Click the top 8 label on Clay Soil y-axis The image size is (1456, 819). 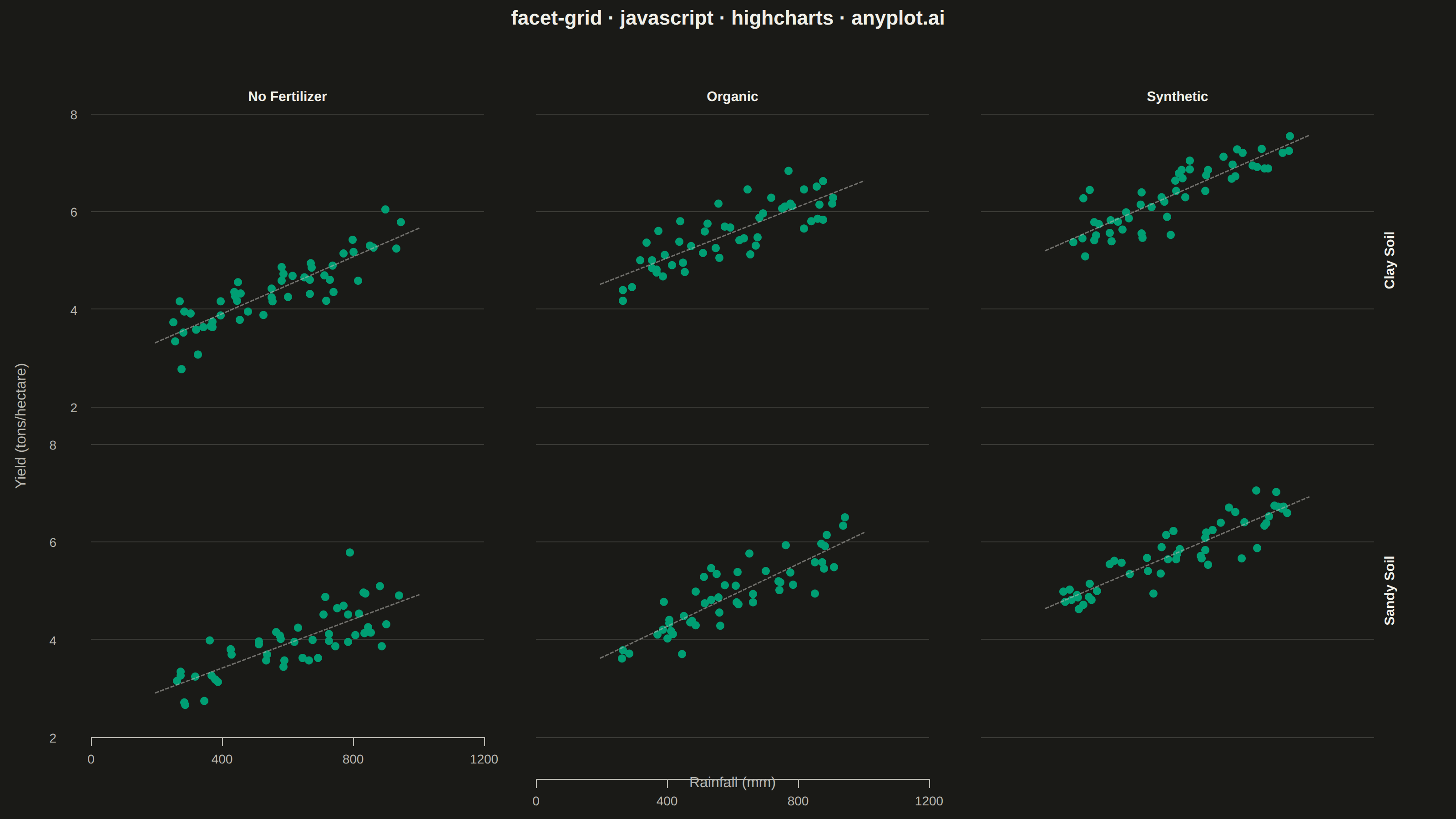pos(73,115)
